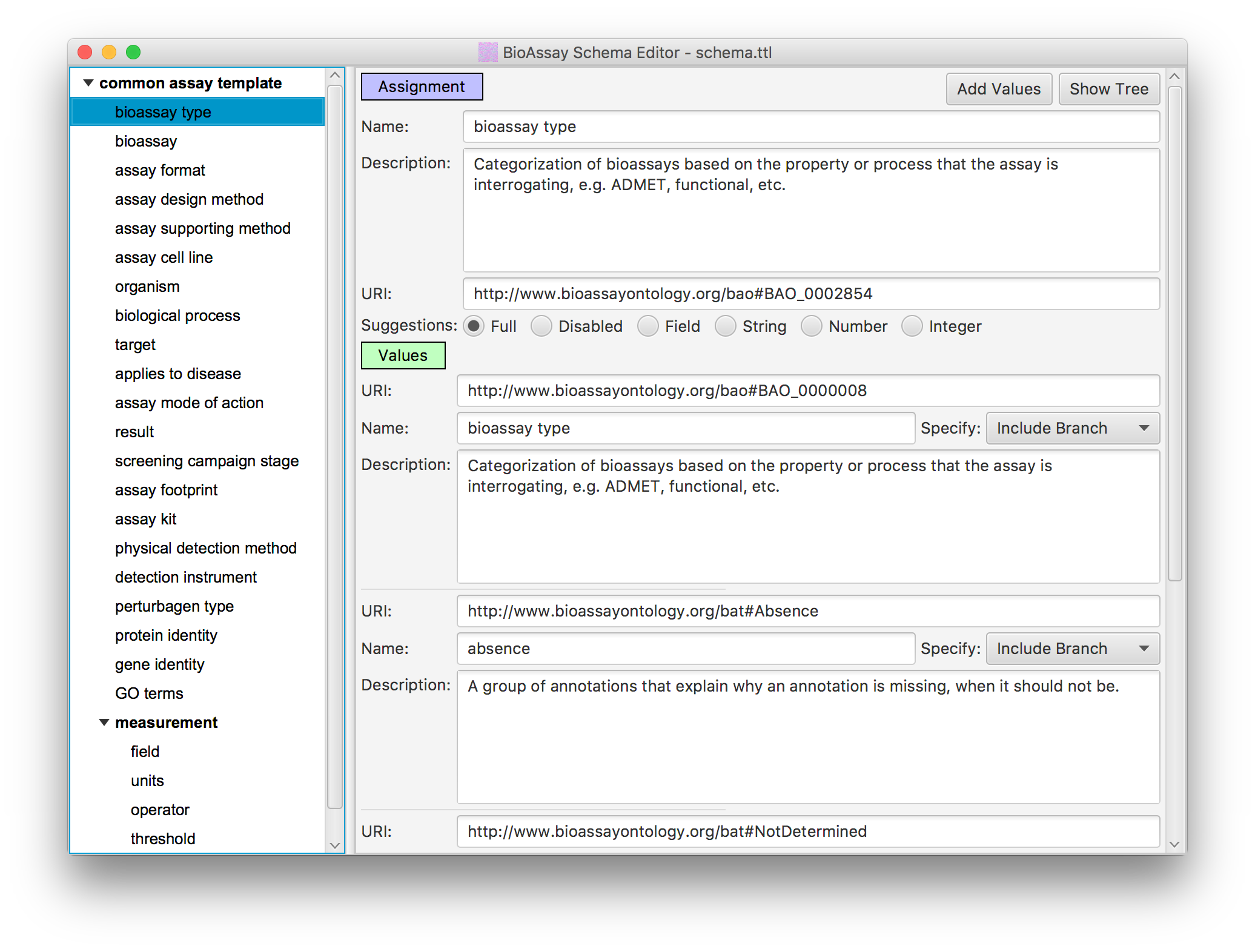The height and width of the screenshot is (952, 1255).
Task: Select field under measurement
Action: pos(198,752)
